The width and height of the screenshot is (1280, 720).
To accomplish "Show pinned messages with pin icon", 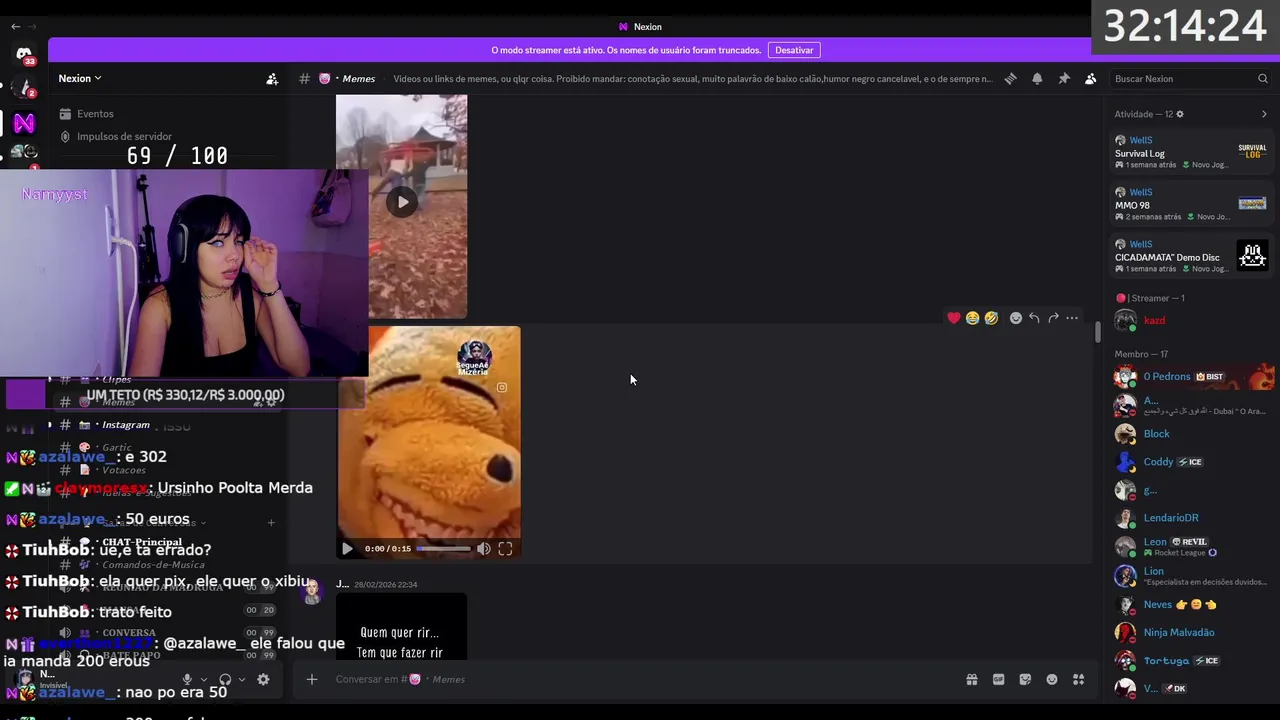I will (x=1064, y=79).
